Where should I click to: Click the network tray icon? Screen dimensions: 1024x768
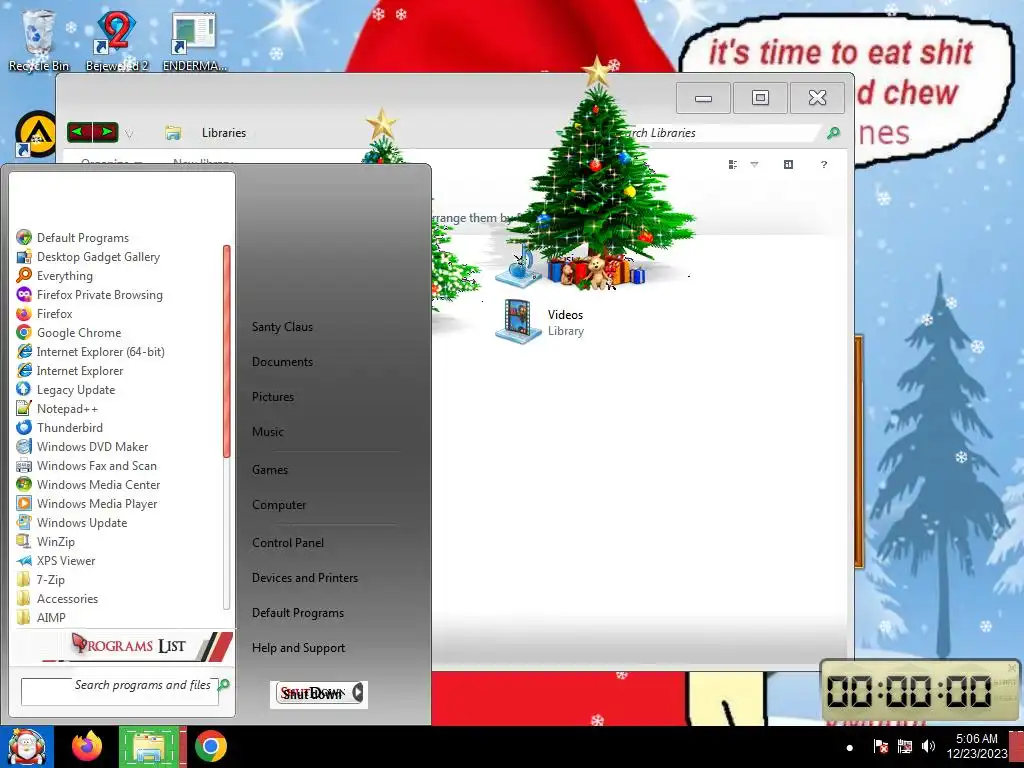[x=904, y=746]
